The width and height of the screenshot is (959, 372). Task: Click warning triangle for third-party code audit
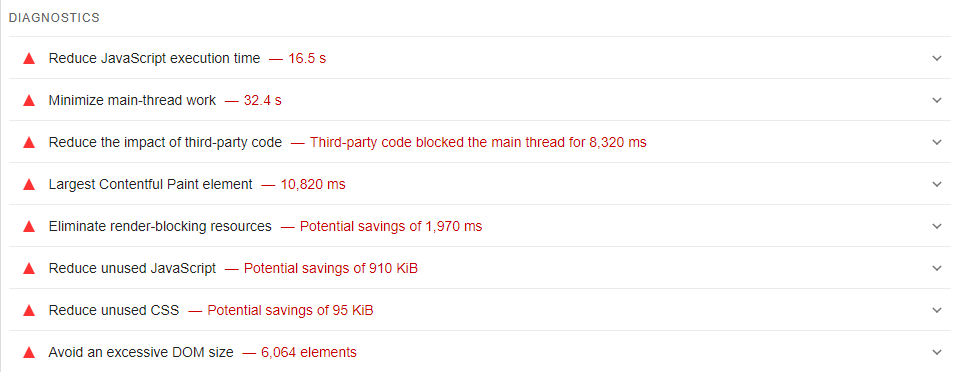pos(29,143)
